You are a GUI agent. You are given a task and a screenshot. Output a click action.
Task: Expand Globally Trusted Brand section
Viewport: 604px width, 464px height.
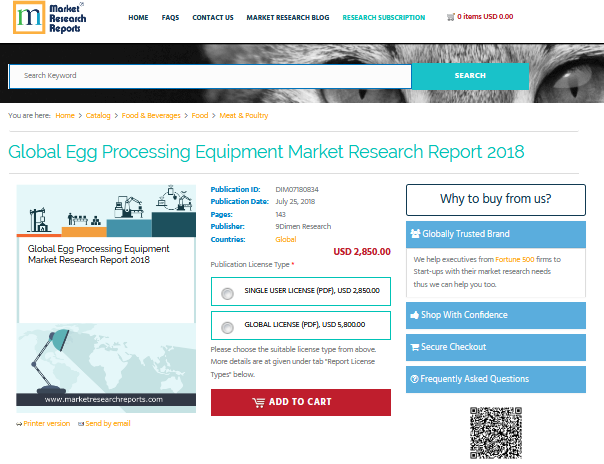tap(496, 234)
